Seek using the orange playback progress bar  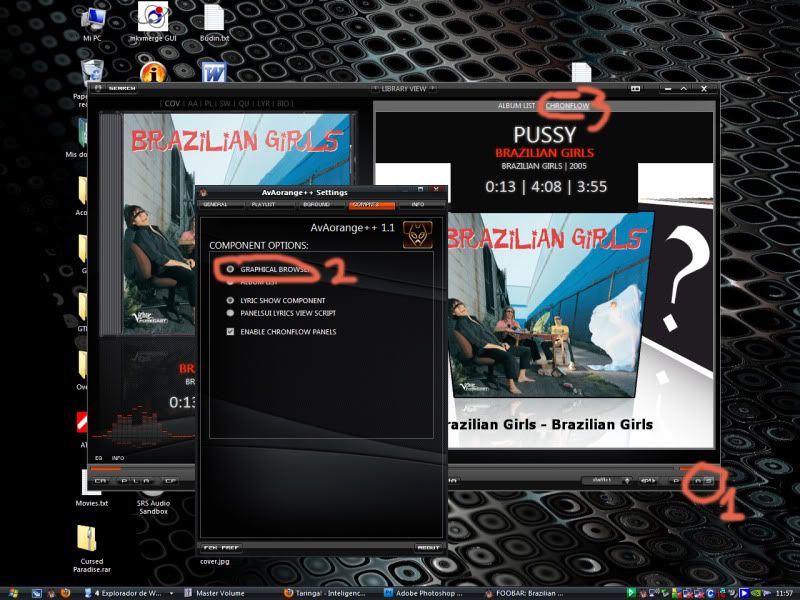(106, 468)
